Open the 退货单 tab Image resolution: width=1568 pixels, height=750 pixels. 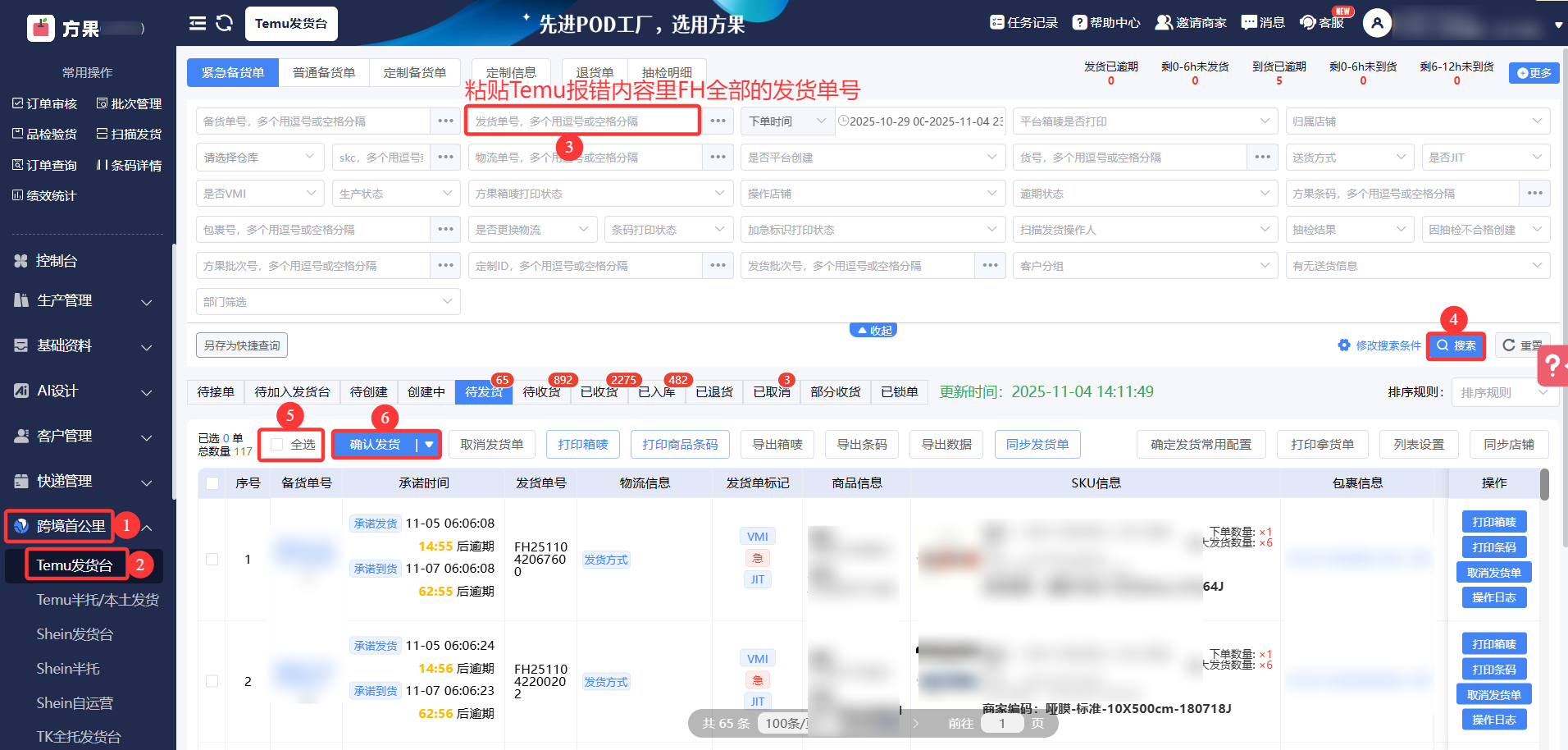pos(595,73)
